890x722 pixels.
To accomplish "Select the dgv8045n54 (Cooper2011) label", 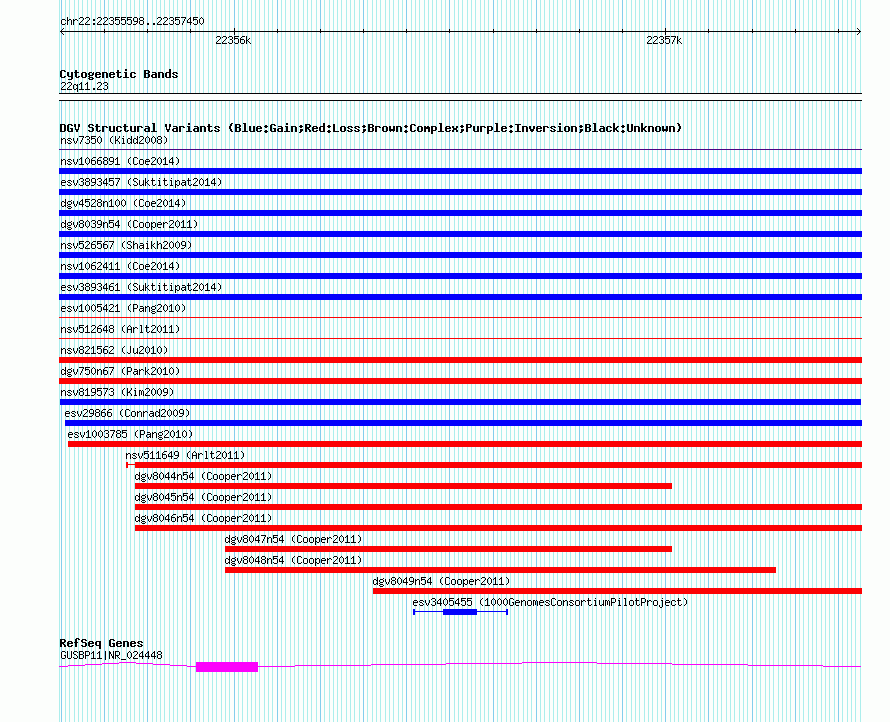I will point(203,497).
